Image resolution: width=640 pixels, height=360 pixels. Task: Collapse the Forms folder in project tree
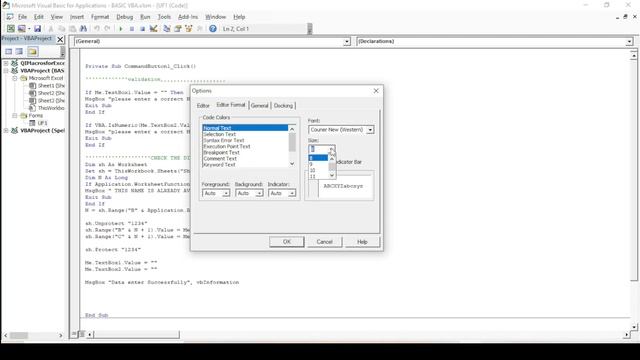click(x=15, y=116)
